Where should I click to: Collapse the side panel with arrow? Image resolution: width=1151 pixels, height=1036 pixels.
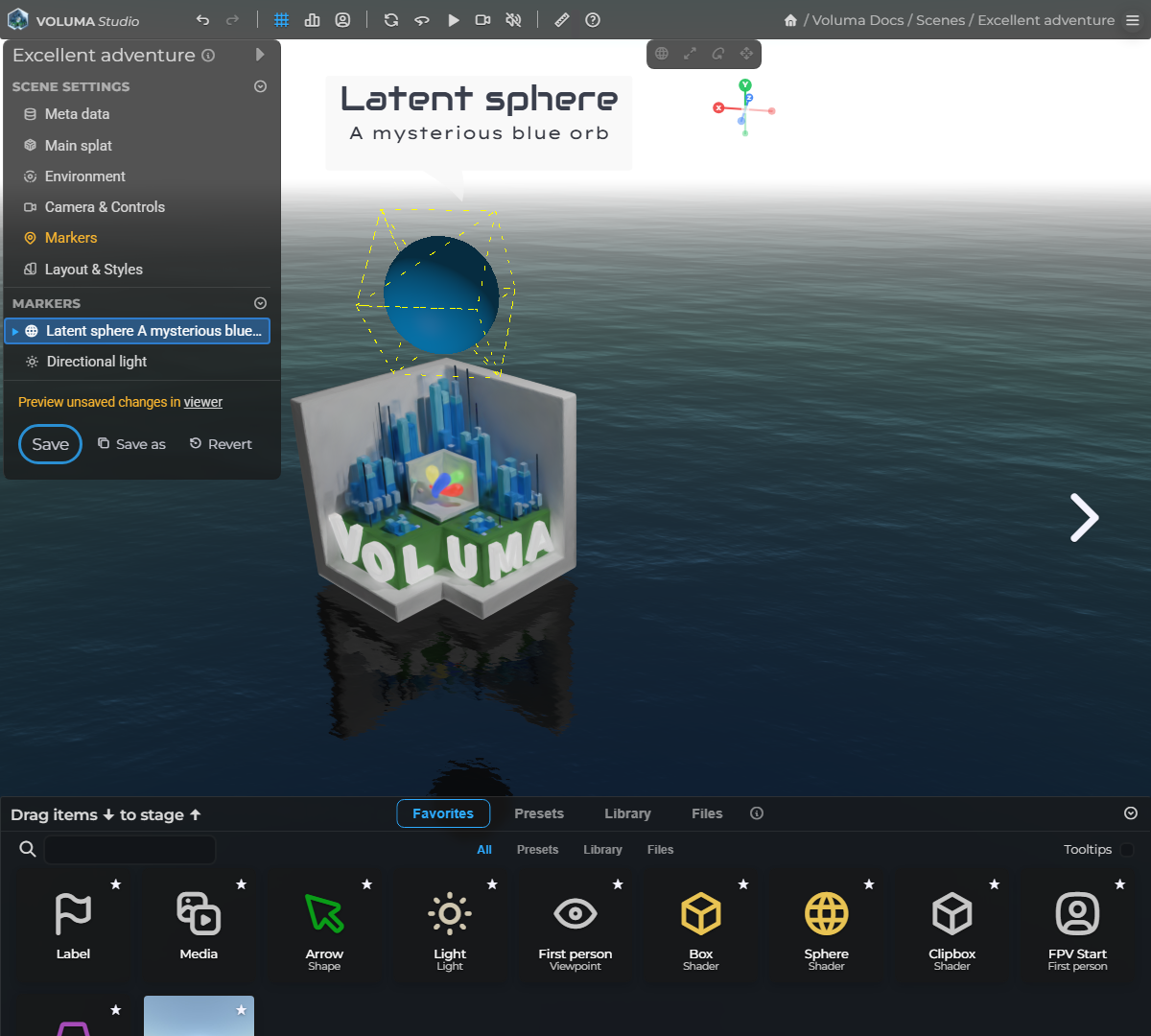click(x=260, y=55)
